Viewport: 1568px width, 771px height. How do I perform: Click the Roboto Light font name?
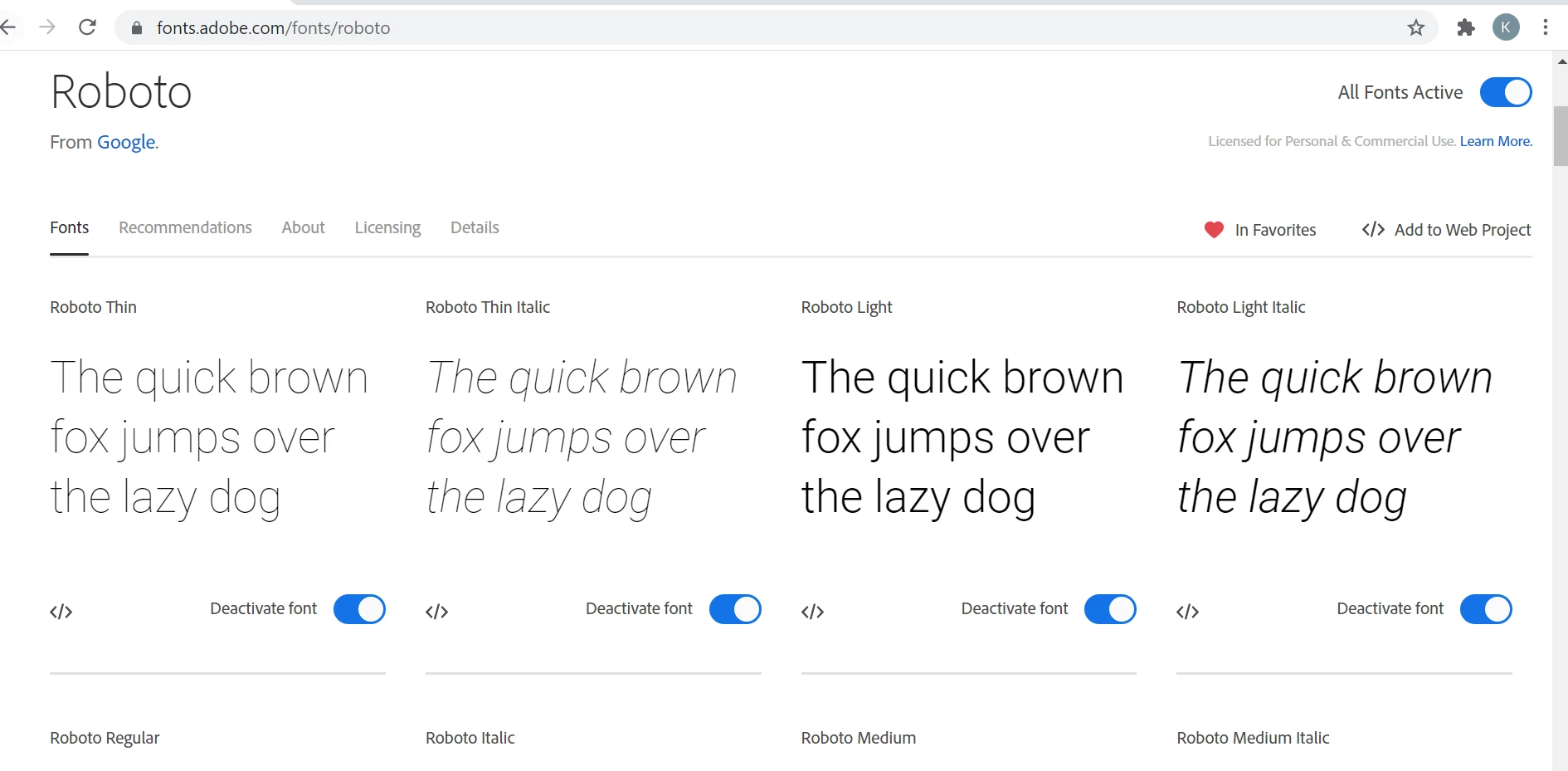[x=846, y=307]
